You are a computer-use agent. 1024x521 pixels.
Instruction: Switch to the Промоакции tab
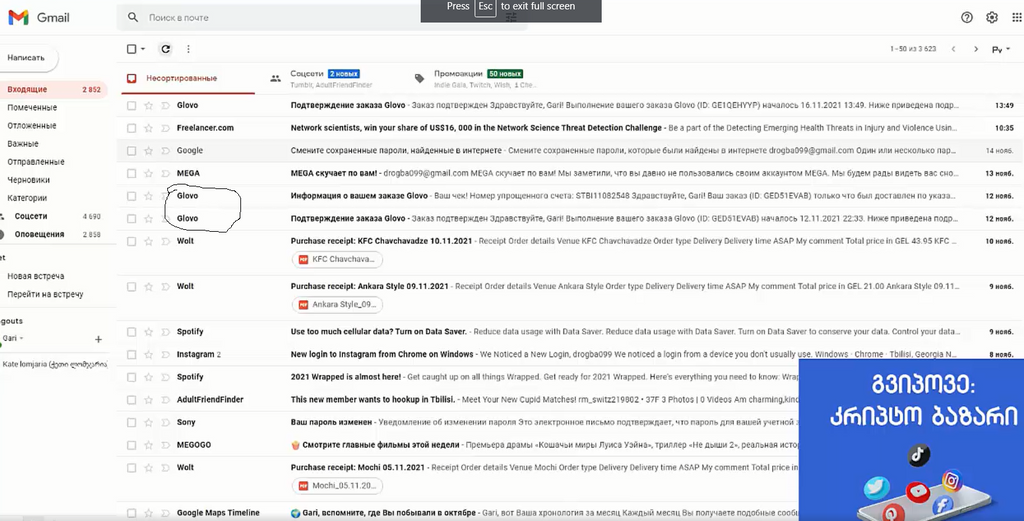click(477, 78)
